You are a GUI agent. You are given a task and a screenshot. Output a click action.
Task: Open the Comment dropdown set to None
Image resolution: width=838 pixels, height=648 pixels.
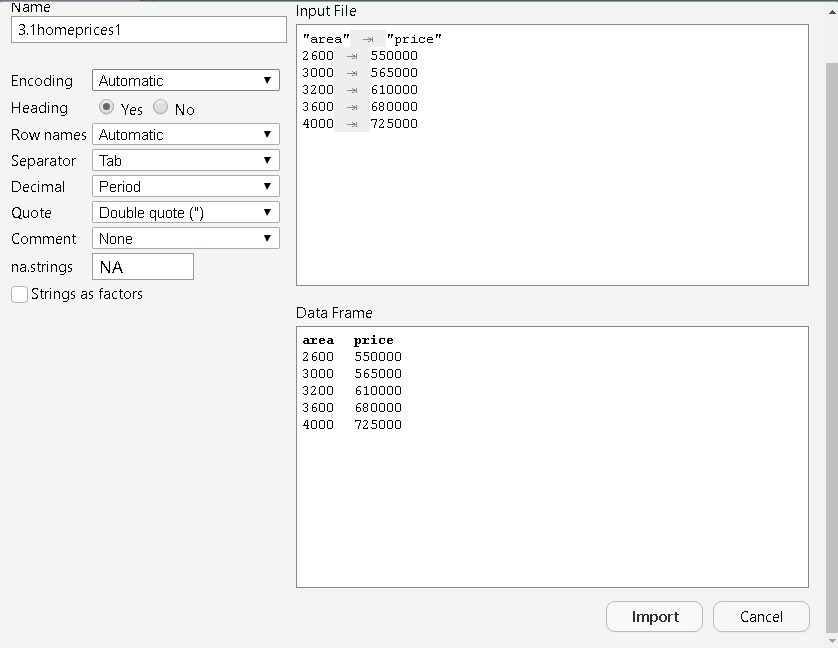[185, 238]
